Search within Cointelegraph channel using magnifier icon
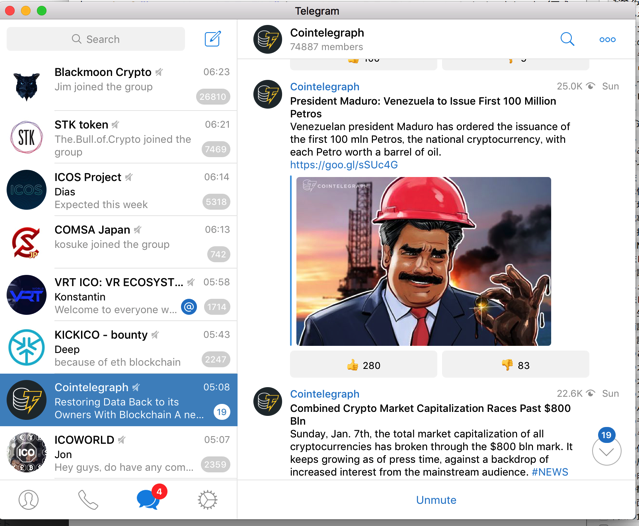This screenshot has width=639, height=526. (x=567, y=39)
